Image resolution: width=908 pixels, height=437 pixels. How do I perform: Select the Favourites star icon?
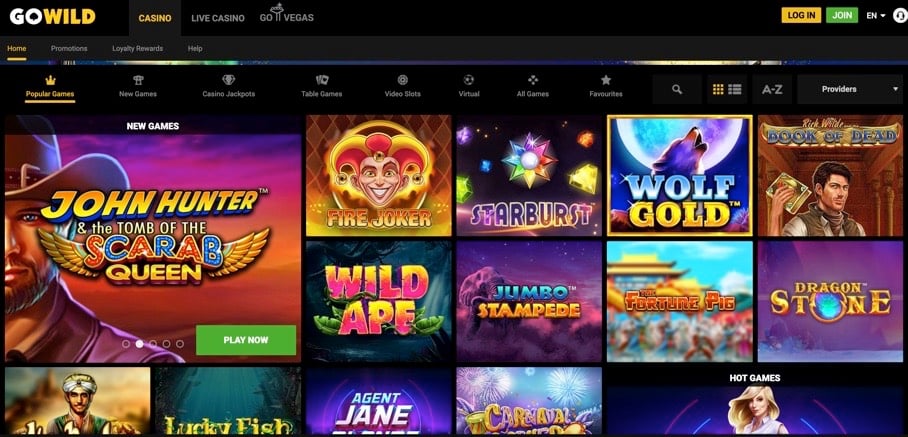tap(606, 86)
